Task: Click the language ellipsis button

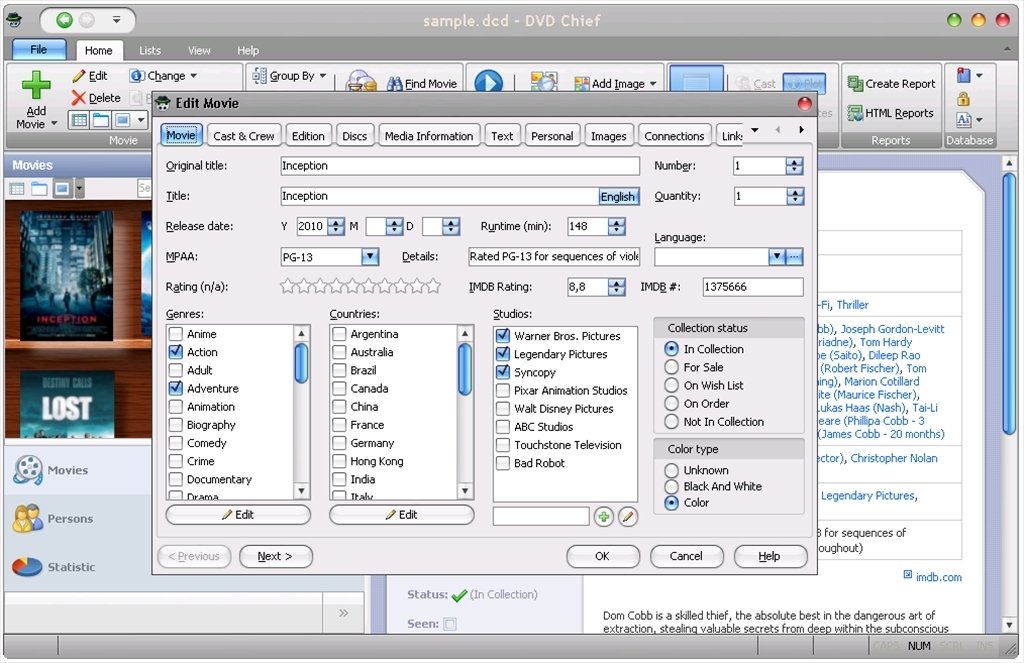Action: tap(794, 257)
